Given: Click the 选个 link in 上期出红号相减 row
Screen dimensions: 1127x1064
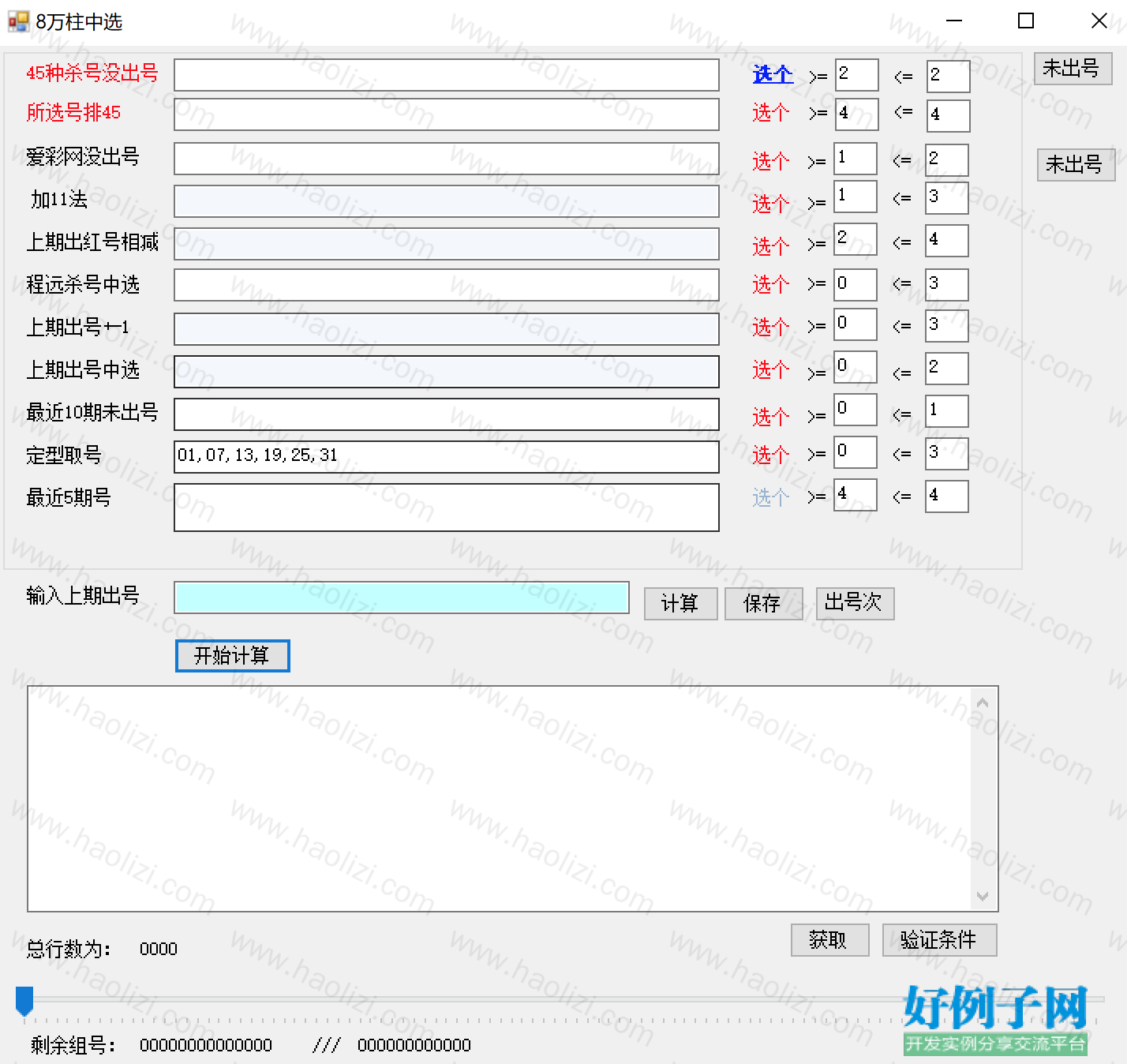Looking at the screenshot, I should [771, 247].
